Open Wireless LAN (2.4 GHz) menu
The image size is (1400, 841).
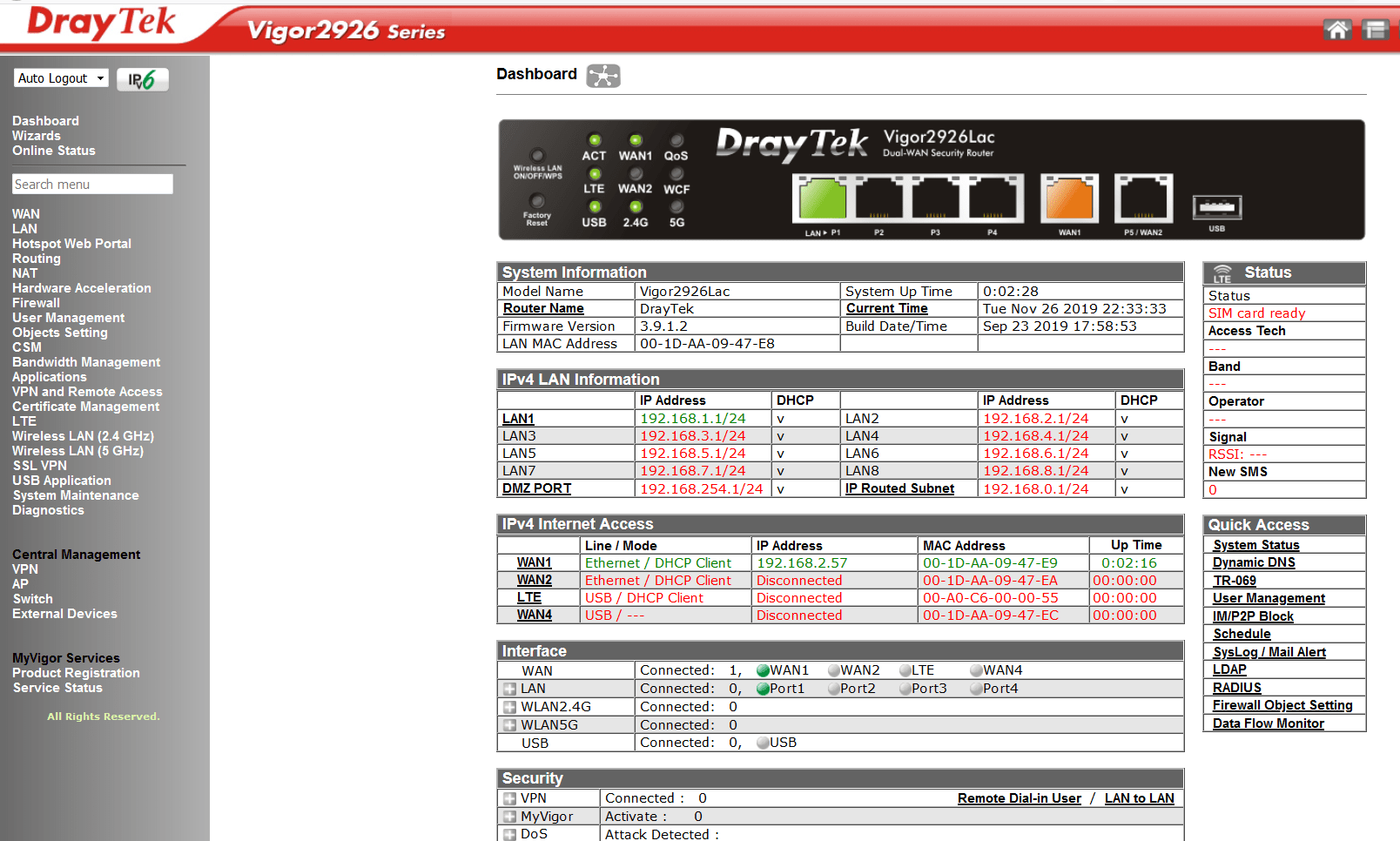pyautogui.click(x=83, y=436)
